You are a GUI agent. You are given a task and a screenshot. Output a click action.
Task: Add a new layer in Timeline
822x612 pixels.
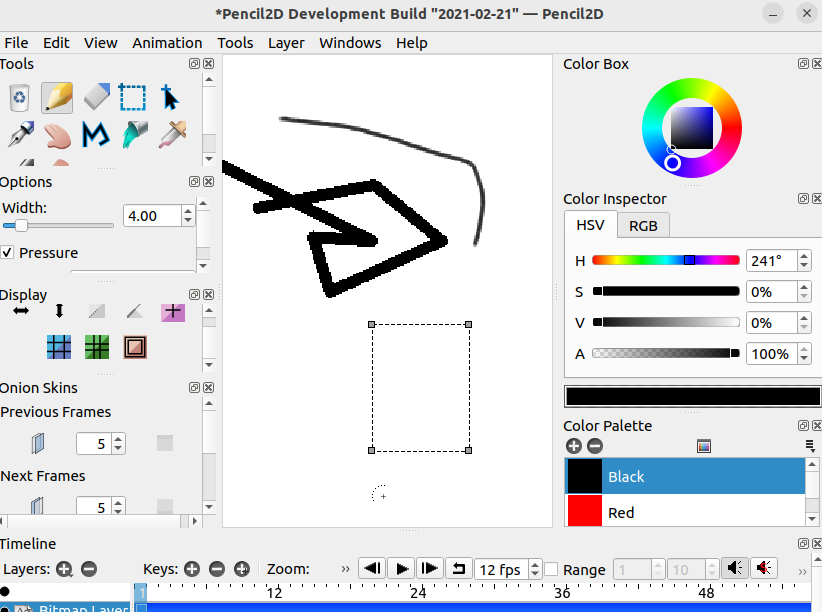point(64,569)
